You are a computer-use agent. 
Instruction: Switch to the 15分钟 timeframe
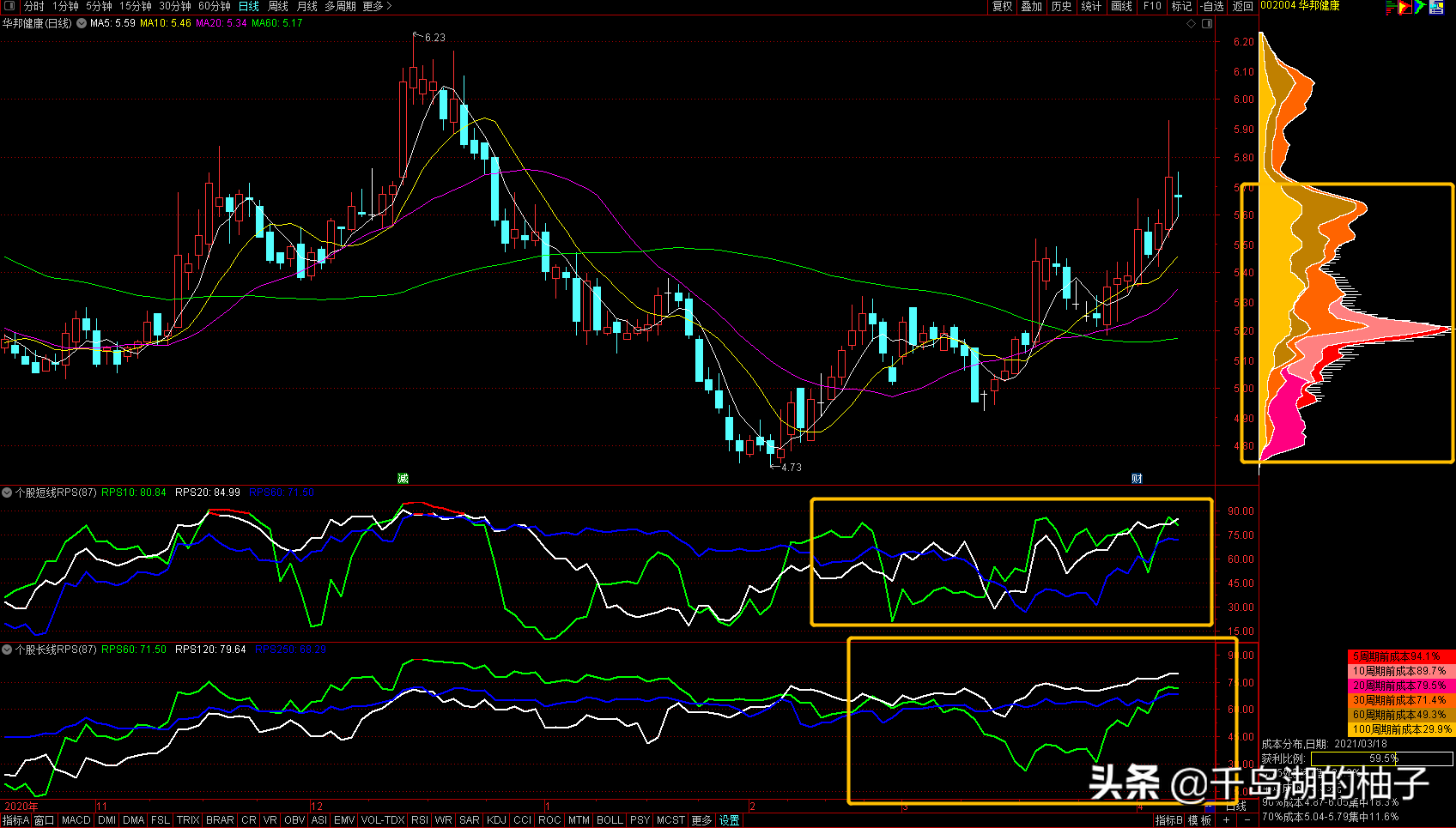(136, 6)
